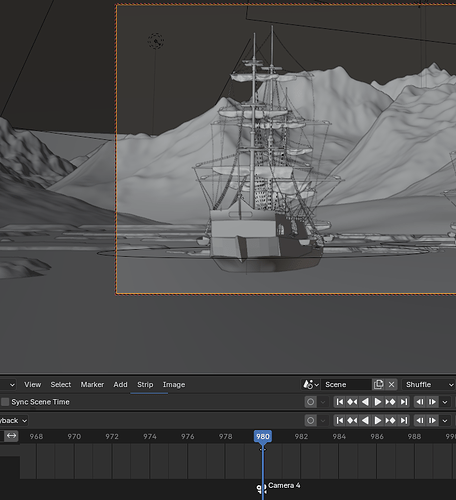The width and height of the screenshot is (456, 500).
Task: Jump to next keyframe in Sync Scene Time row
Action: (390, 402)
